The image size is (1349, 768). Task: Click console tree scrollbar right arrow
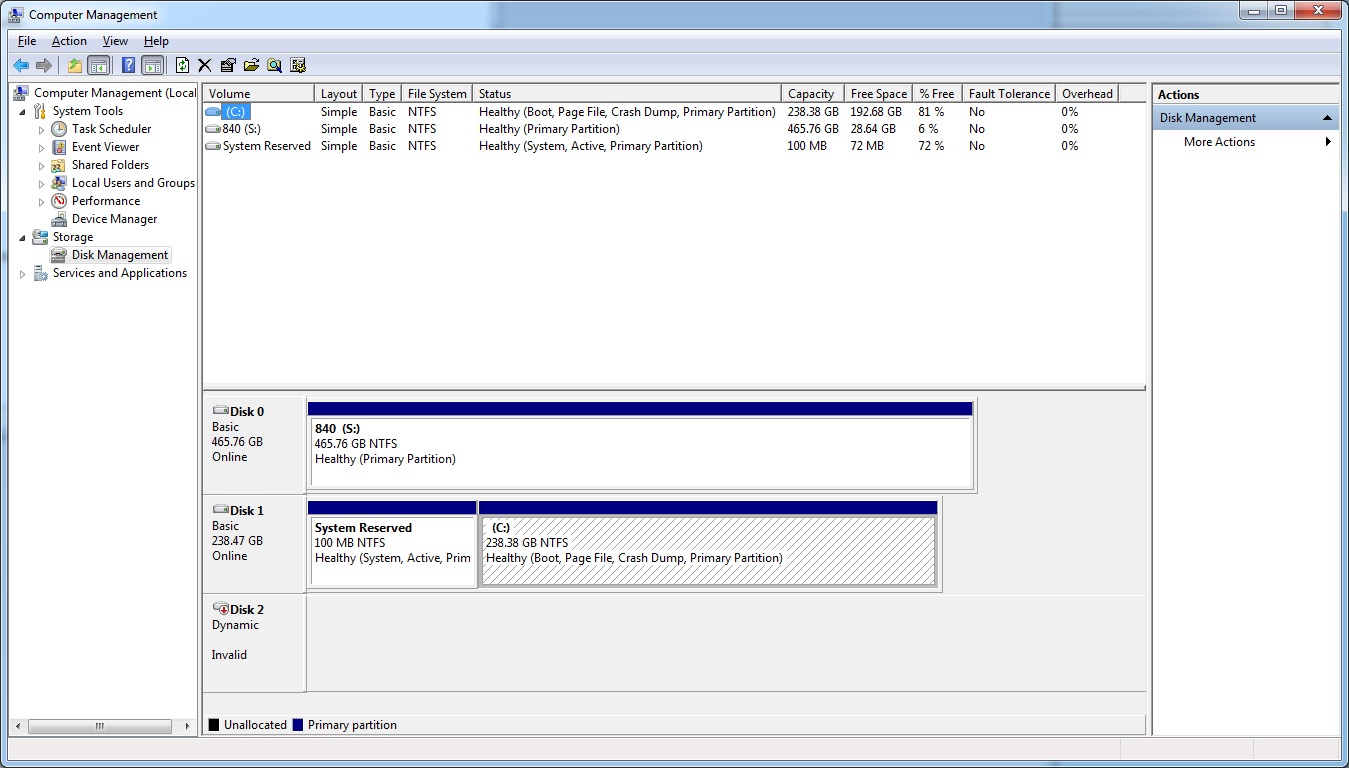pos(190,726)
